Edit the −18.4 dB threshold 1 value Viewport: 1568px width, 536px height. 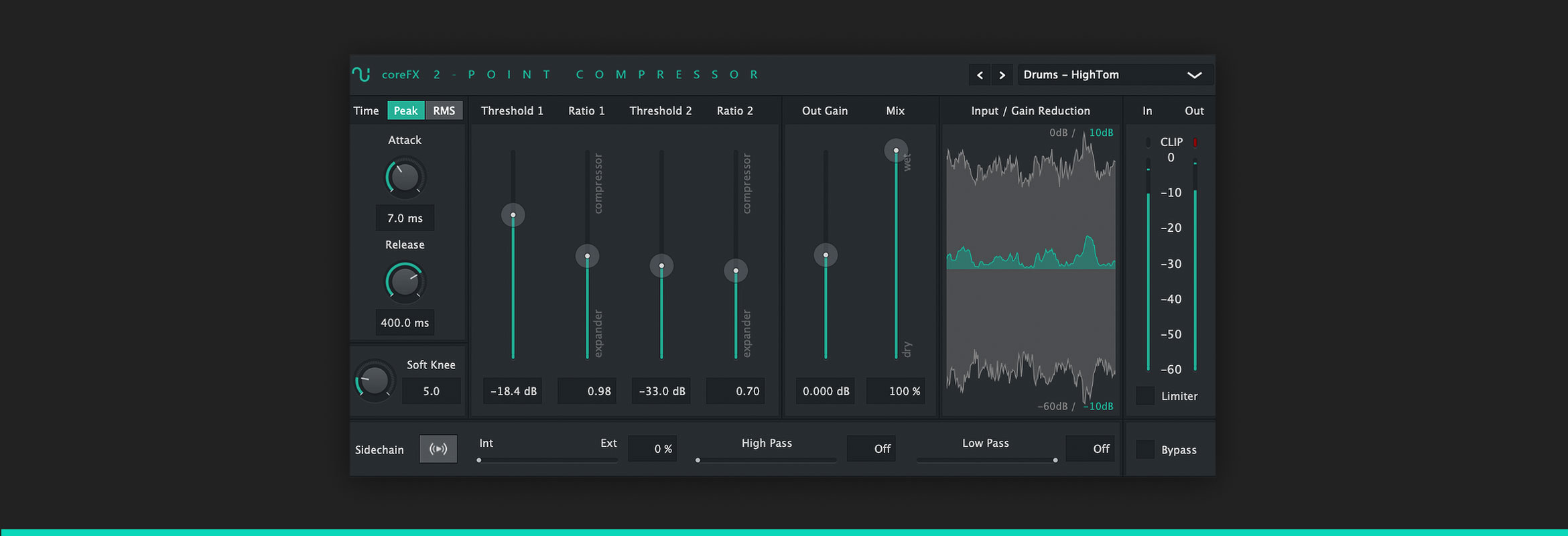tap(513, 391)
